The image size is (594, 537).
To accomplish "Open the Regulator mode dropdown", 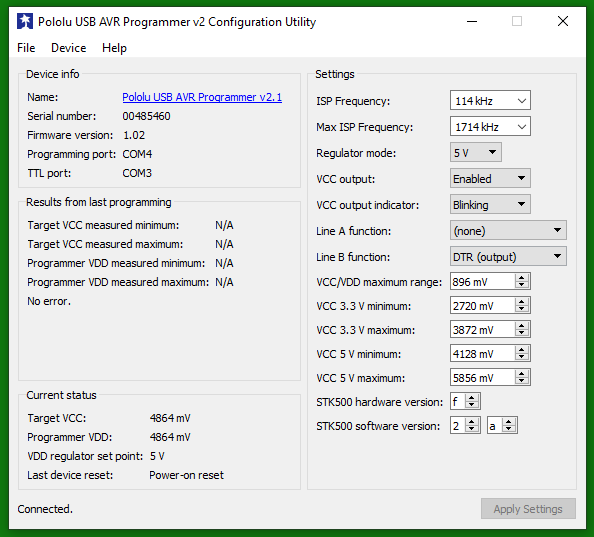I will tap(476, 153).
